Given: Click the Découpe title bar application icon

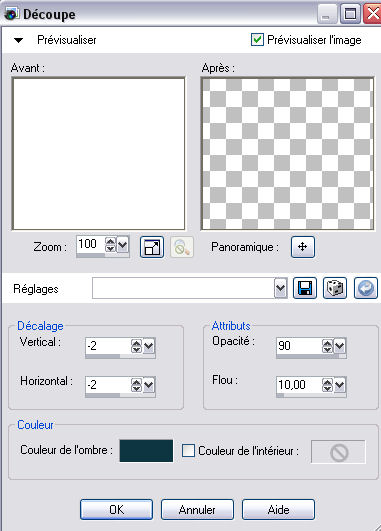Looking at the screenshot, I should (x=12, y=14).
